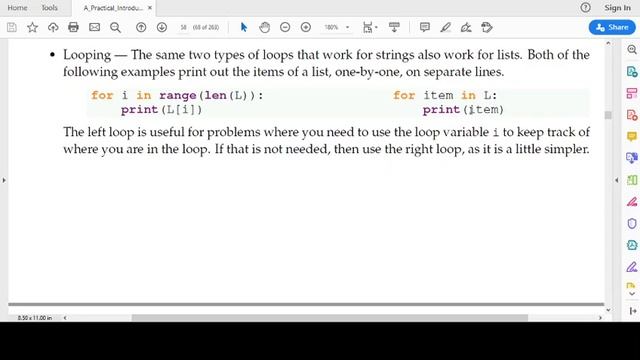
Task: Activate the hand pan tool
Action: (264, 27)
